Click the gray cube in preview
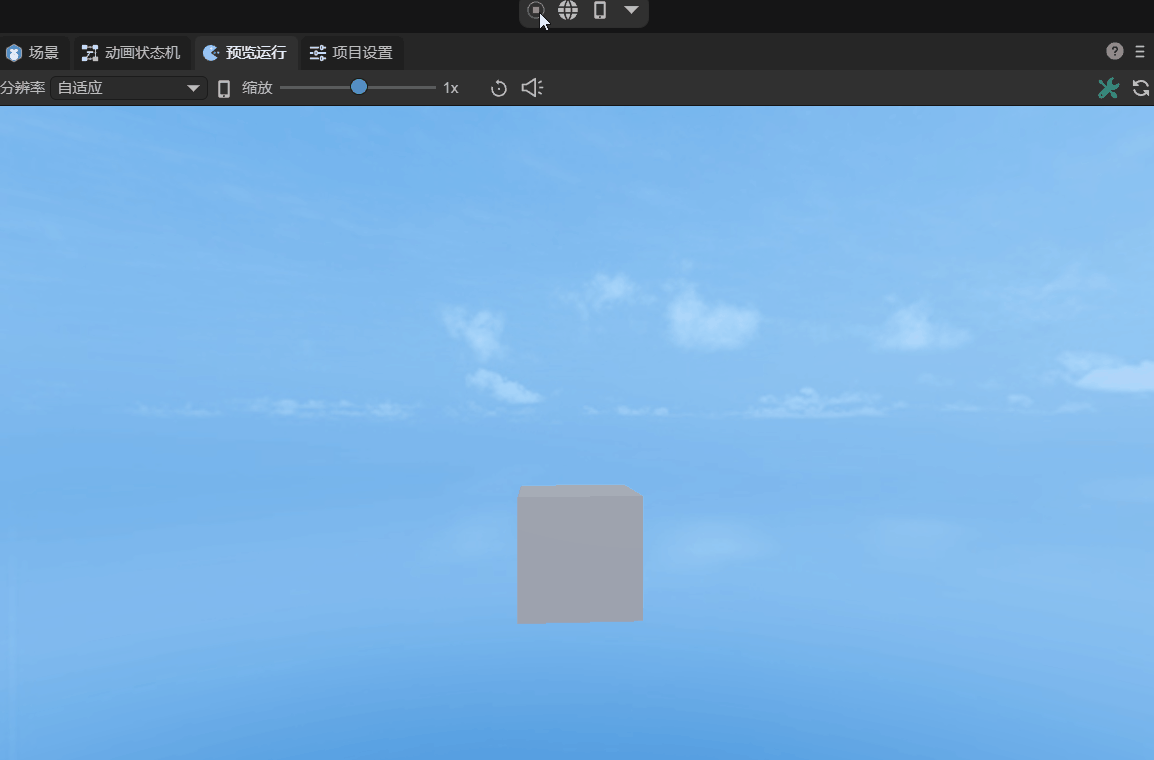 pyautogui.click(x=580, y=555)
